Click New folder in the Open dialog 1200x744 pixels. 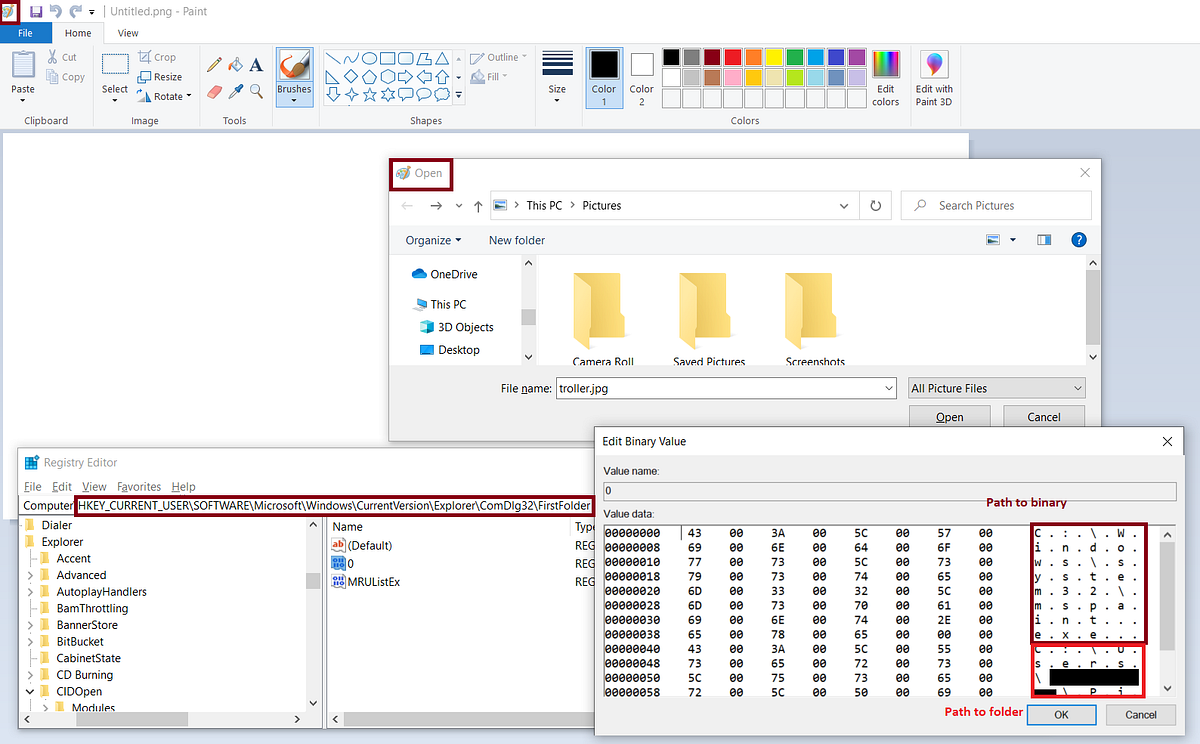pos(517,240)
